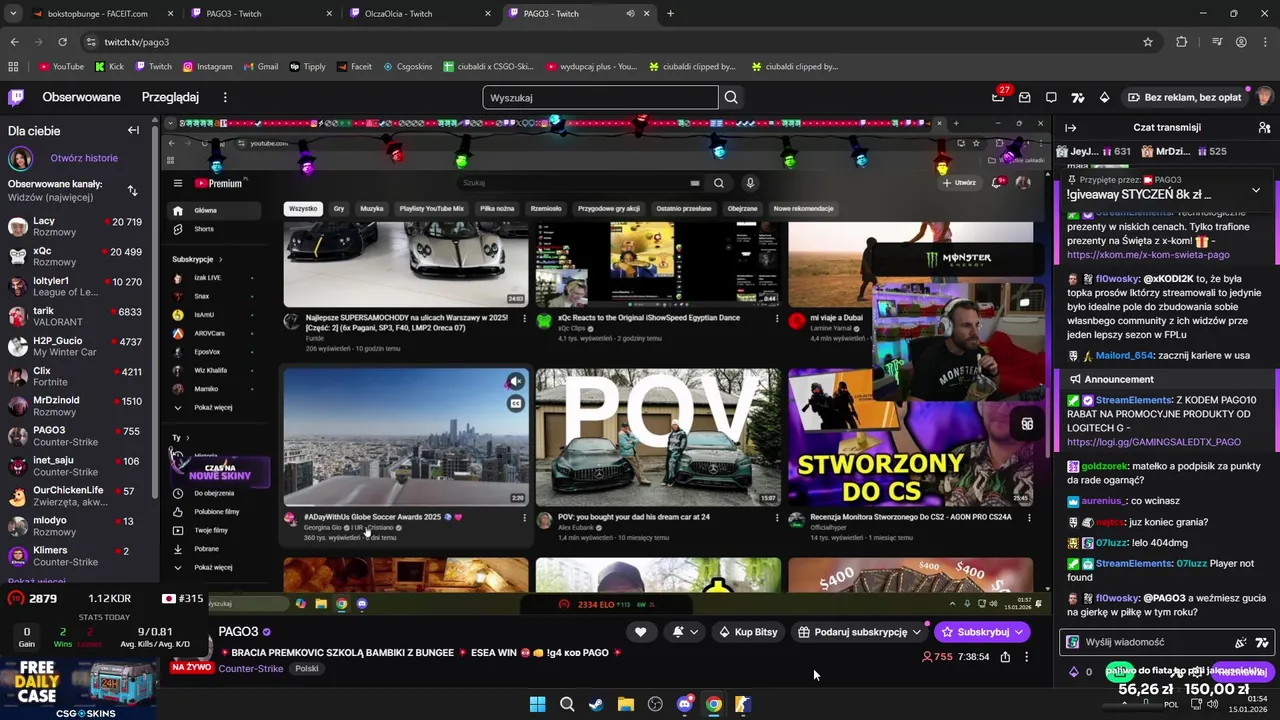The width and height of the screenshot is (1280, 720).
Task: Open the Podaruj subskrypcję dropdown
Action: 860,632
